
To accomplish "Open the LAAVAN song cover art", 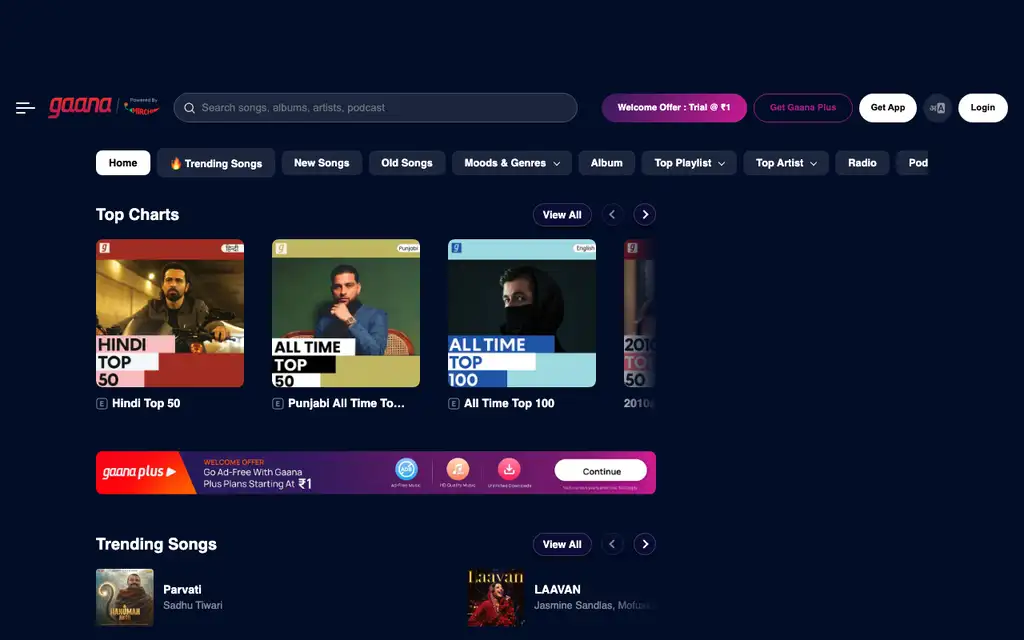I will click(x=496, y=598).
